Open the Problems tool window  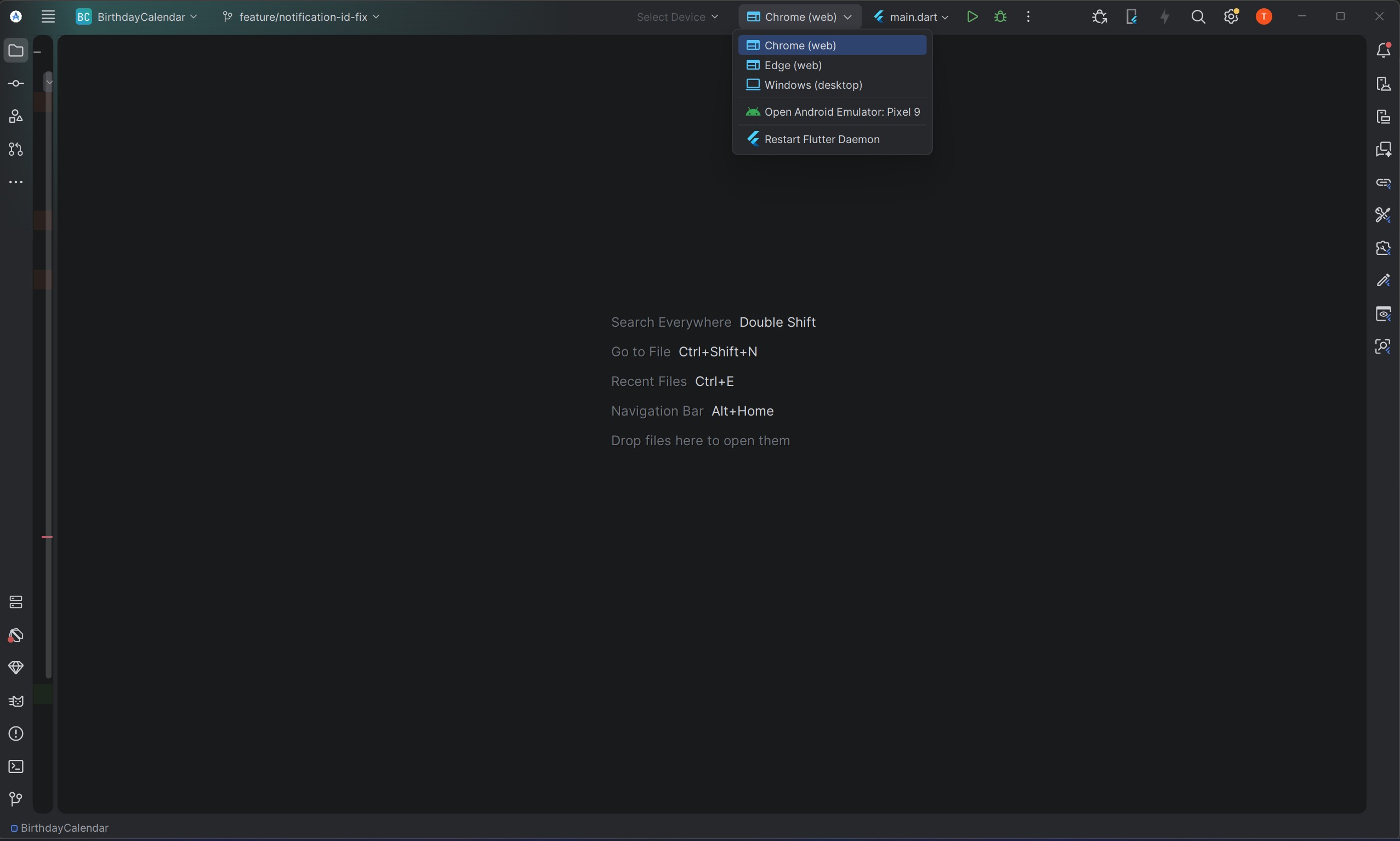tap(16, 734)
